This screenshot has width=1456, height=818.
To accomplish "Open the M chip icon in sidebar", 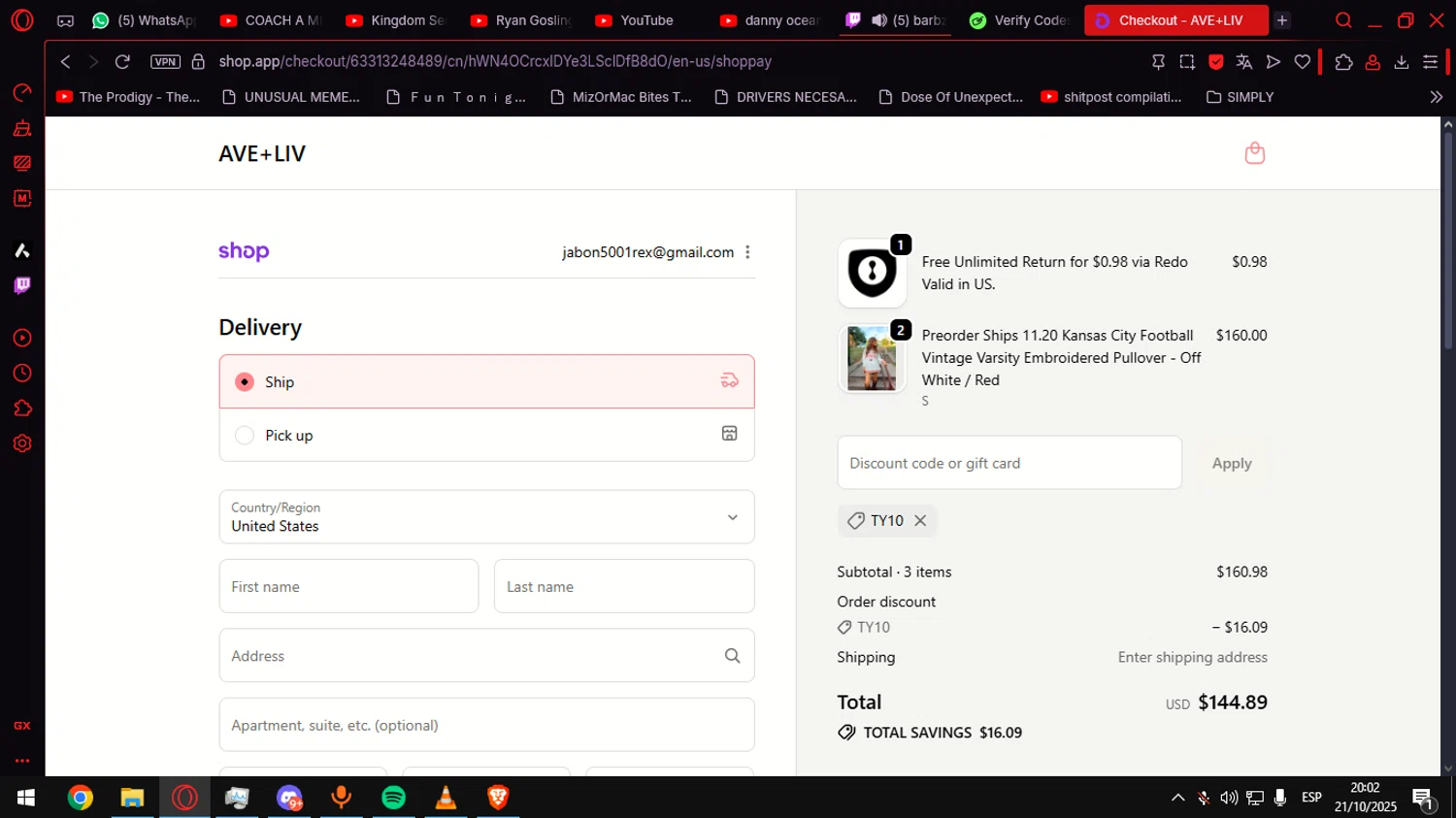I will point(22,198).
